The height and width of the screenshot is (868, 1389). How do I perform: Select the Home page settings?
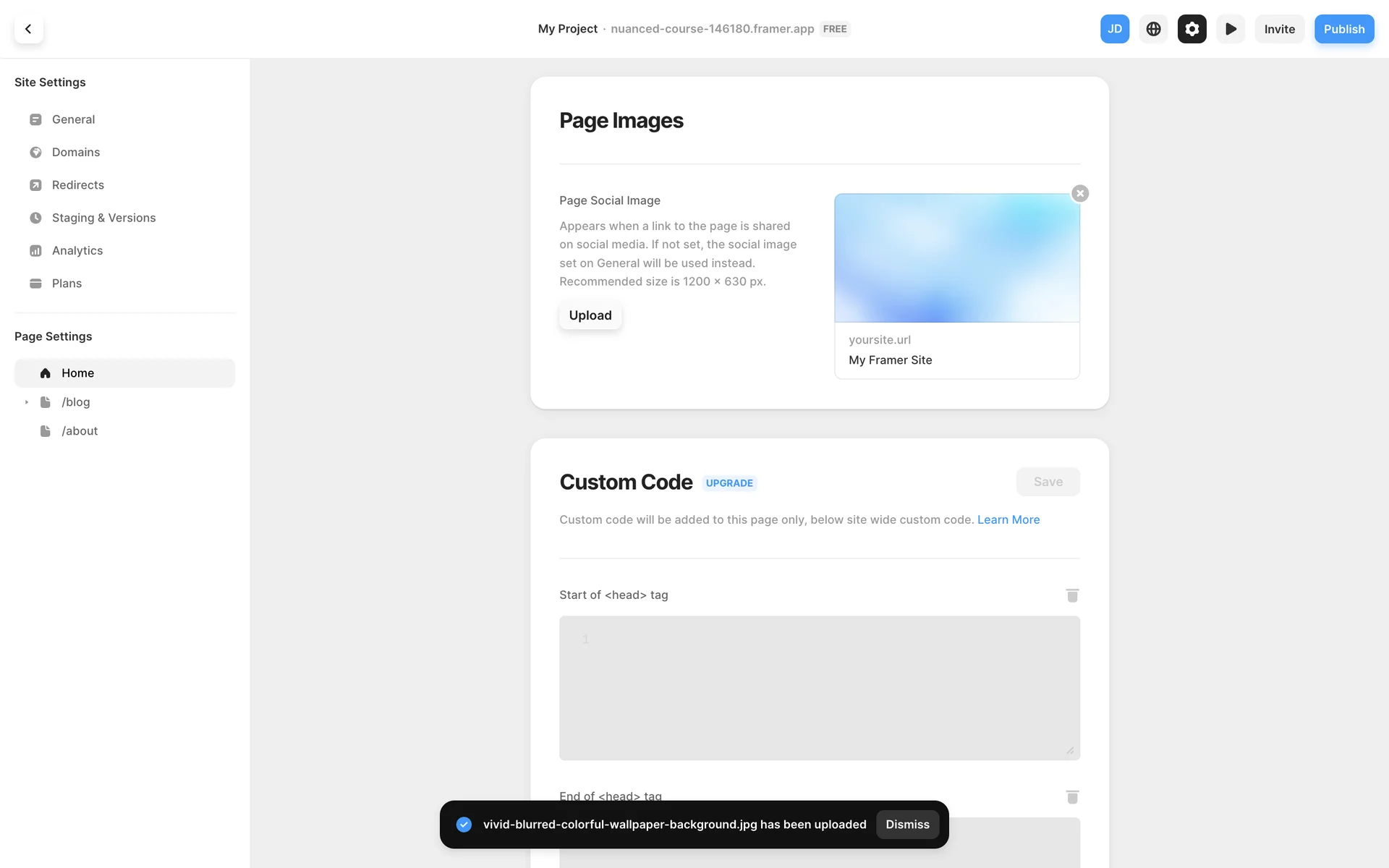click(77, 373)
